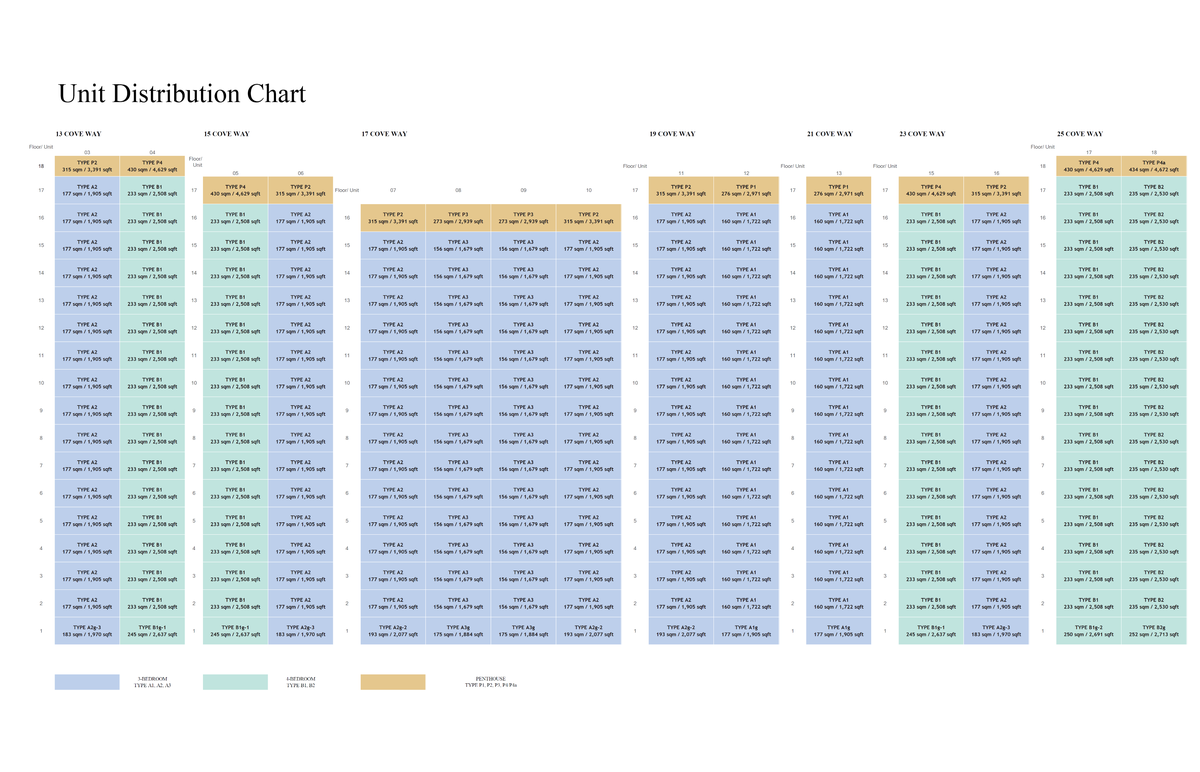1200x772 pixels.
Task: Select the 17 COVE WAY heading
Action: click(384, 133)
